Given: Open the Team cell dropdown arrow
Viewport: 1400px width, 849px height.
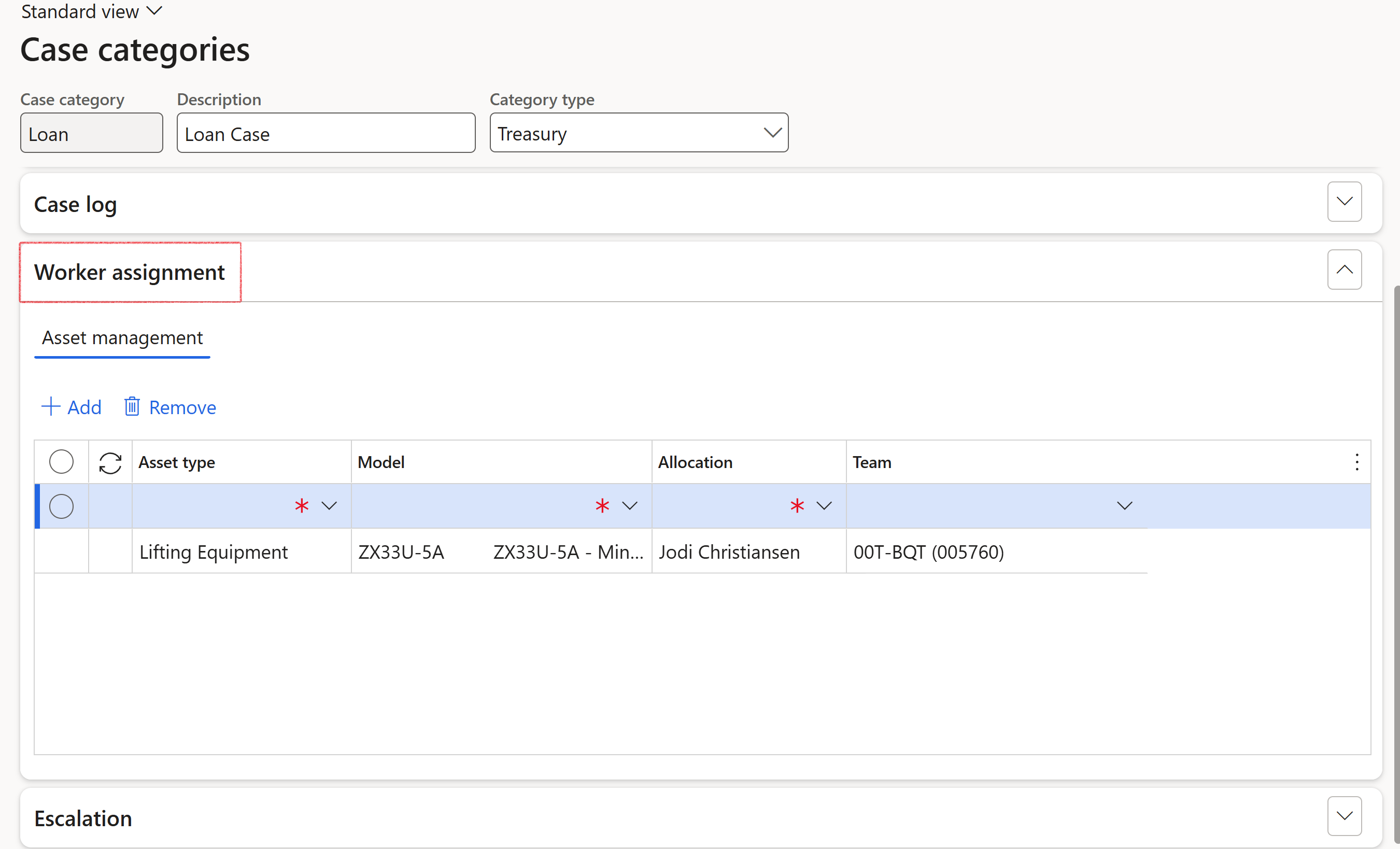Looking at the screenshot, I should 1124,506.
